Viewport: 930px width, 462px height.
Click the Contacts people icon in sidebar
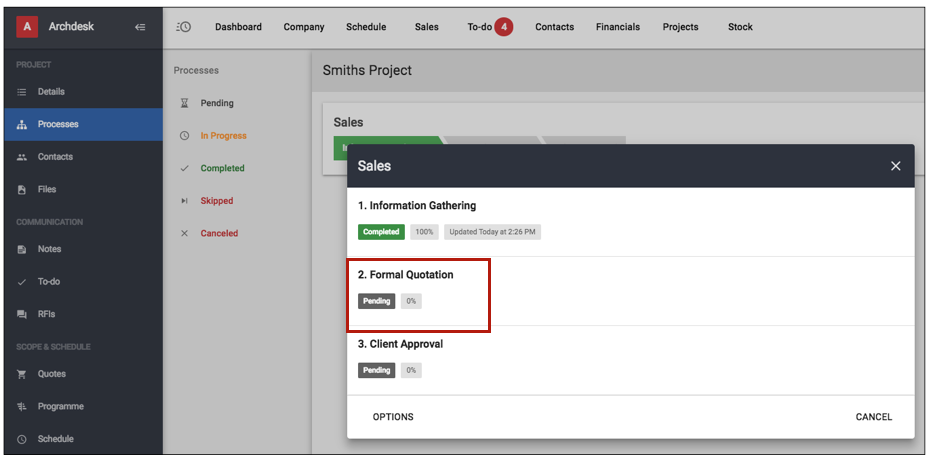point(22,157)
